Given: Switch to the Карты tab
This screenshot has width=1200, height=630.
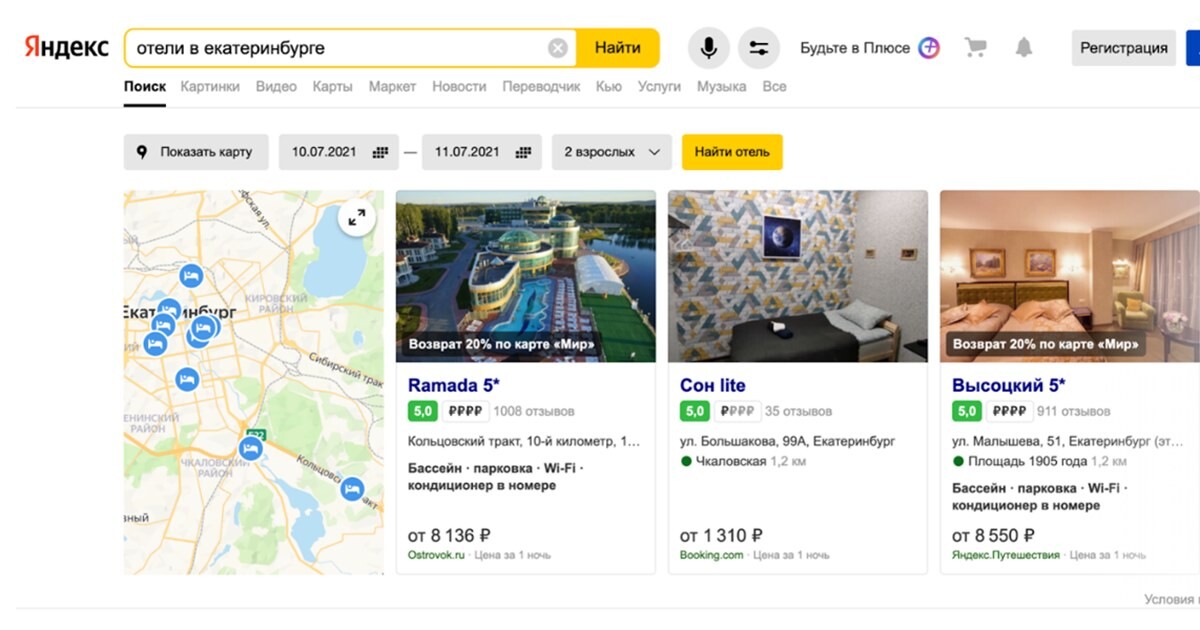Looking at the screenshot, I should [x=332, y=87].
